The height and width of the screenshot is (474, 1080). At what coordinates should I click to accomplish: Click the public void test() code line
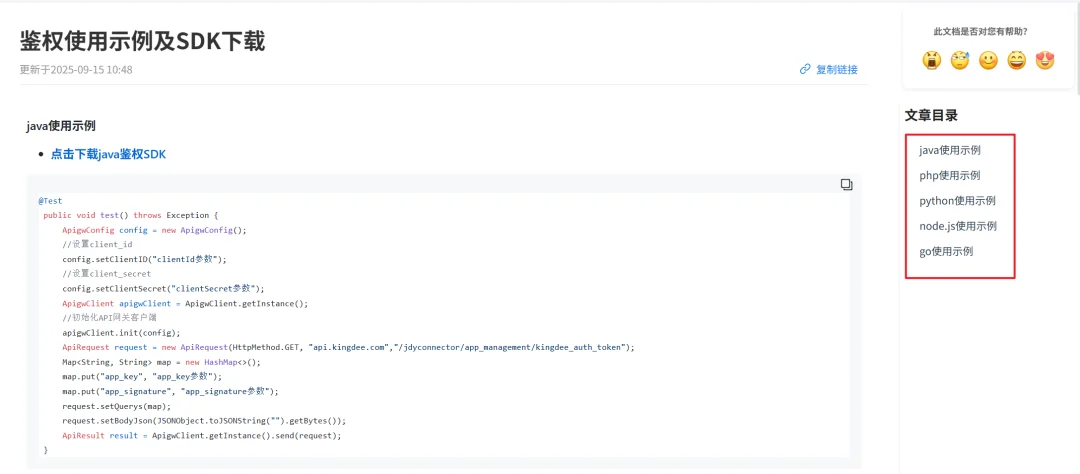tap(130, 215)
